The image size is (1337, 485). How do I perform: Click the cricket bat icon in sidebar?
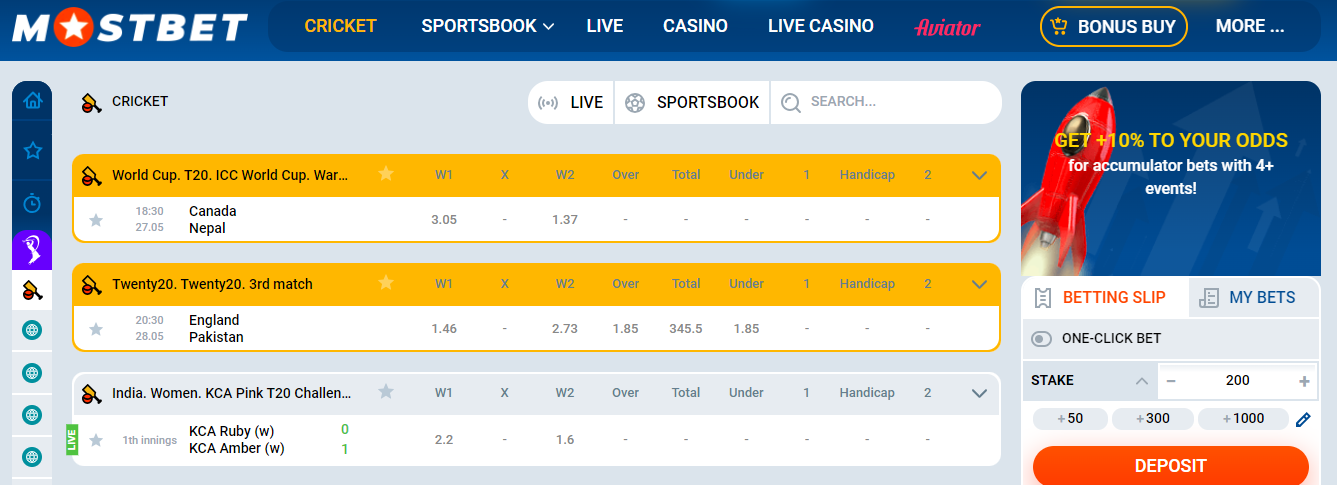click(x=32, y=291)
